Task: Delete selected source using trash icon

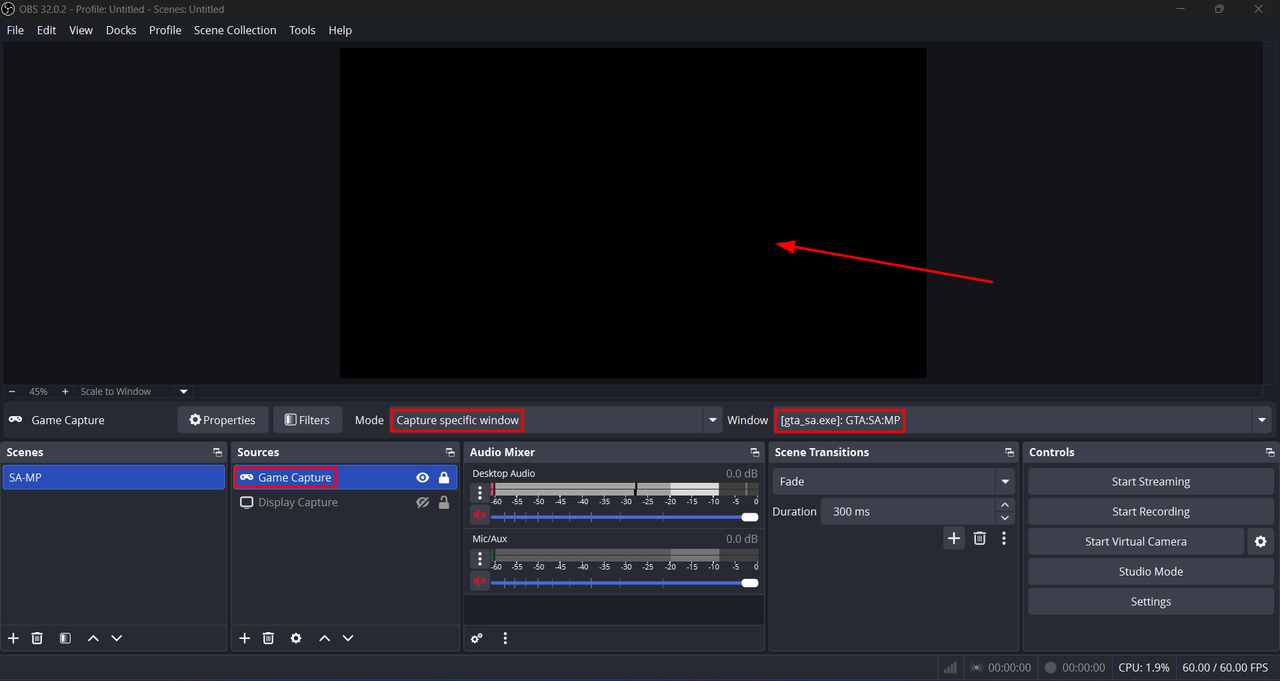Action: click(x=268, y=638)
